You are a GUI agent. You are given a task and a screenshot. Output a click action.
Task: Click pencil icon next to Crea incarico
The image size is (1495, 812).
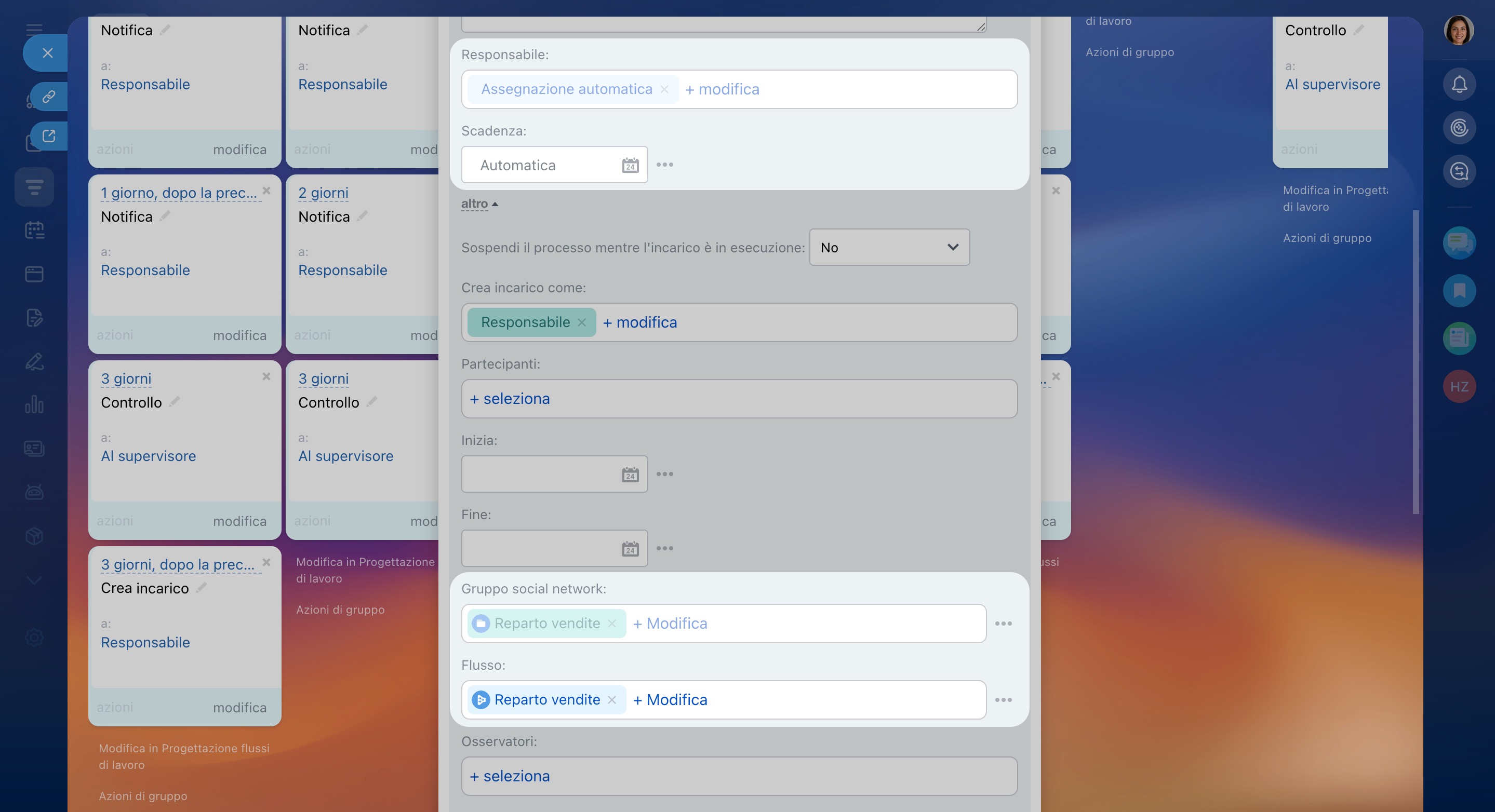pos(202,588)
